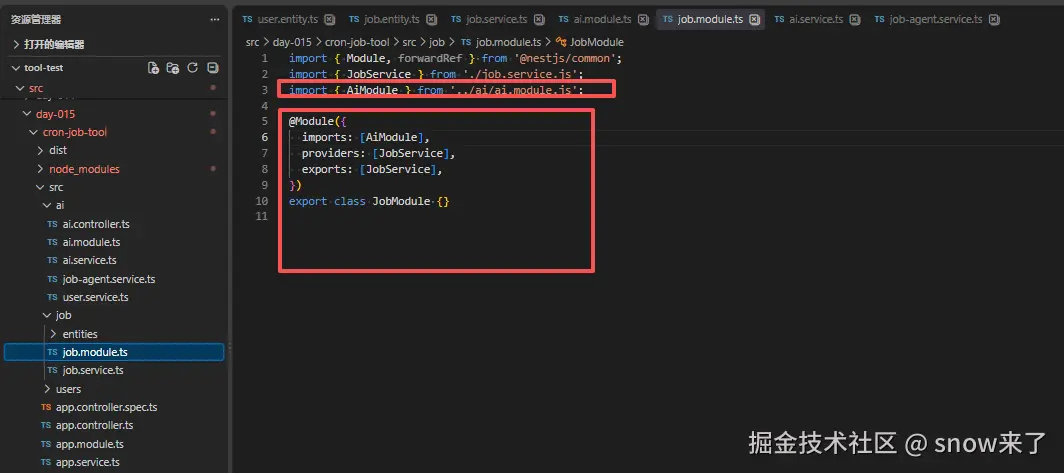Create a new file in tool-test
The height and width of the screenshot is (473, 1064).
coord(153,68)
